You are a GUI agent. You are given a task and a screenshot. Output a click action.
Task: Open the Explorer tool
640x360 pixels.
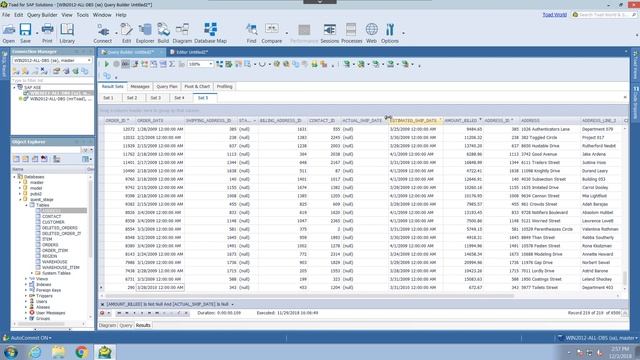click(145, 33)
